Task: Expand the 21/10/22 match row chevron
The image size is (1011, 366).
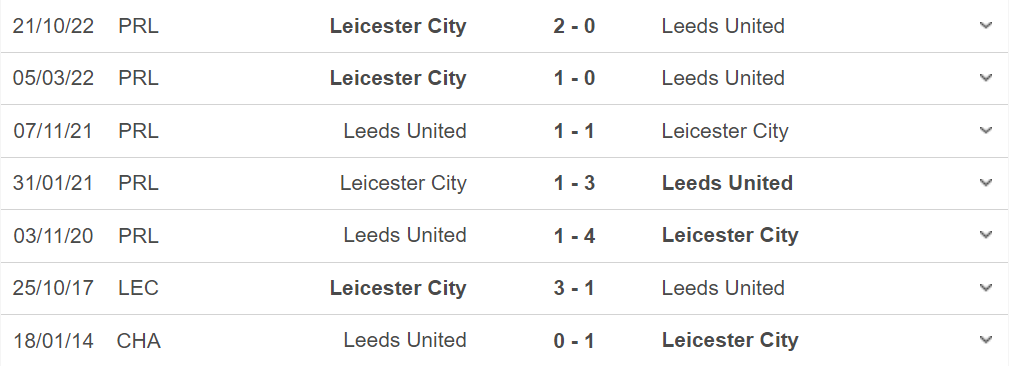Action: [x=985, y=26]
